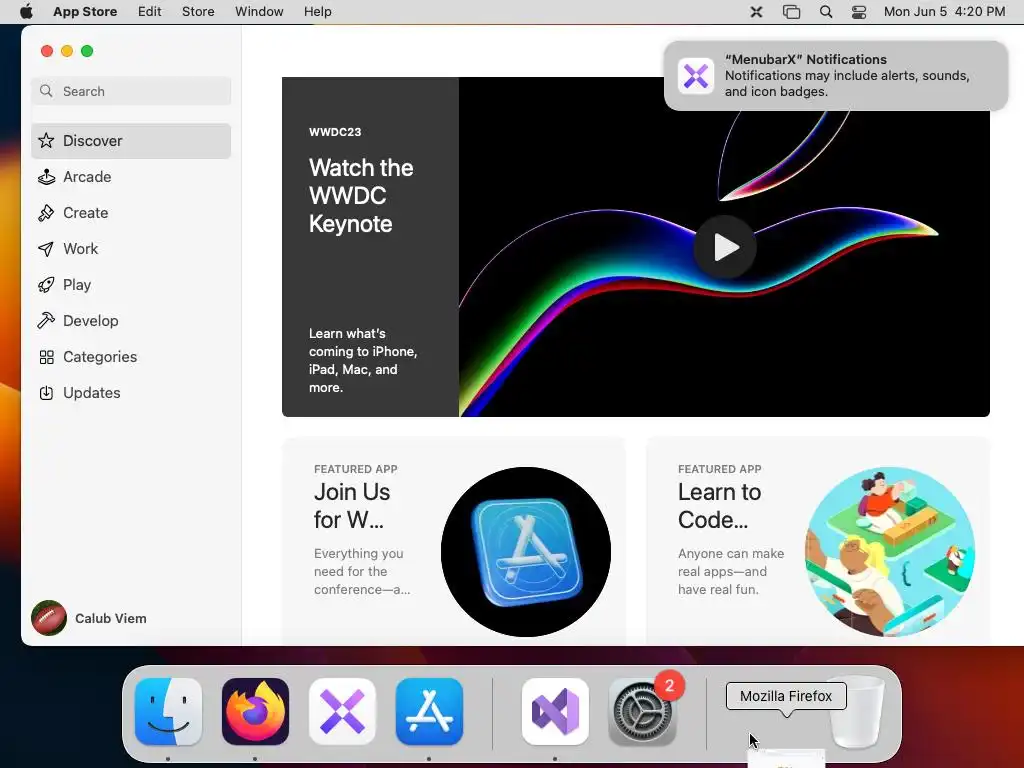Click the Create paintbrush icon

(46, 213)
